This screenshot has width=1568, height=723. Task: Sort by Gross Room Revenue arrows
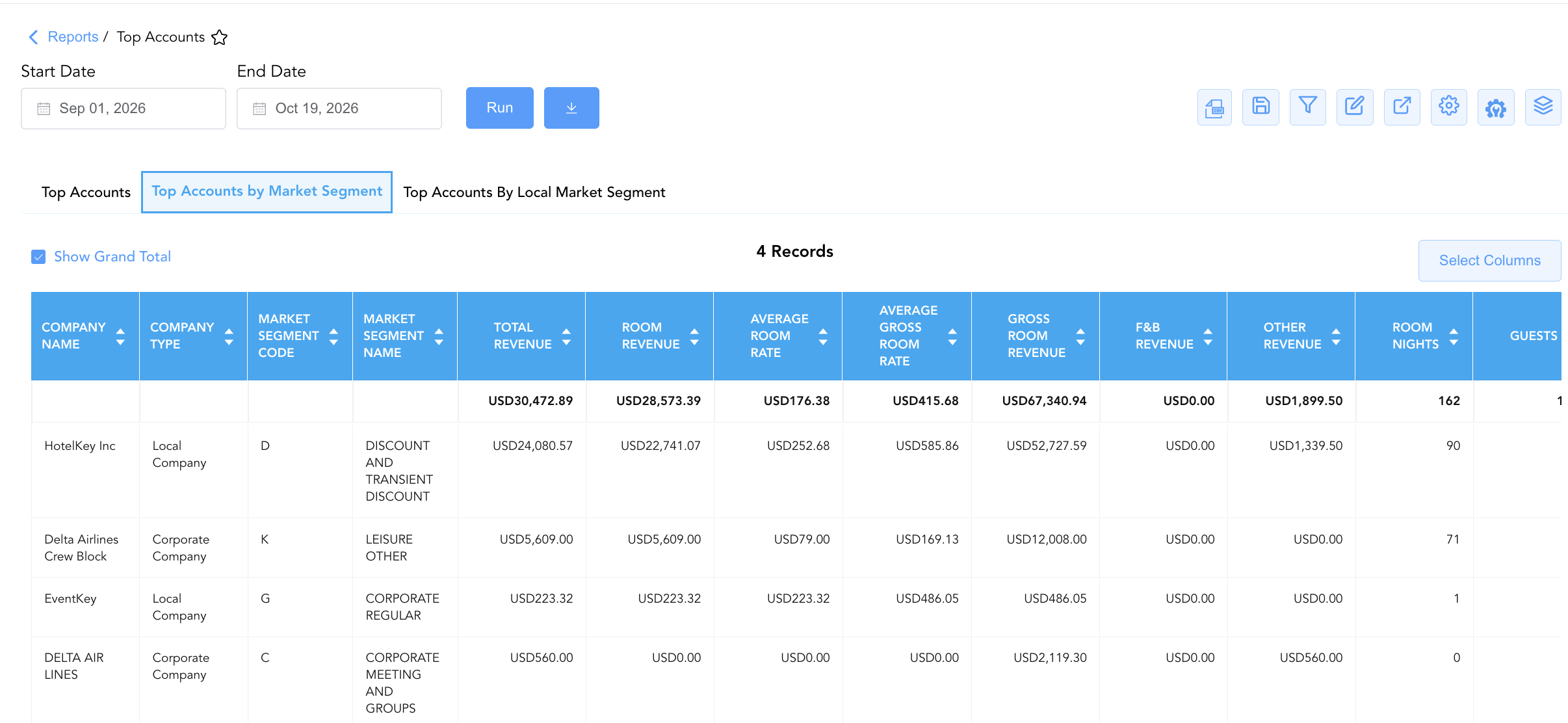click(1080, 336)
